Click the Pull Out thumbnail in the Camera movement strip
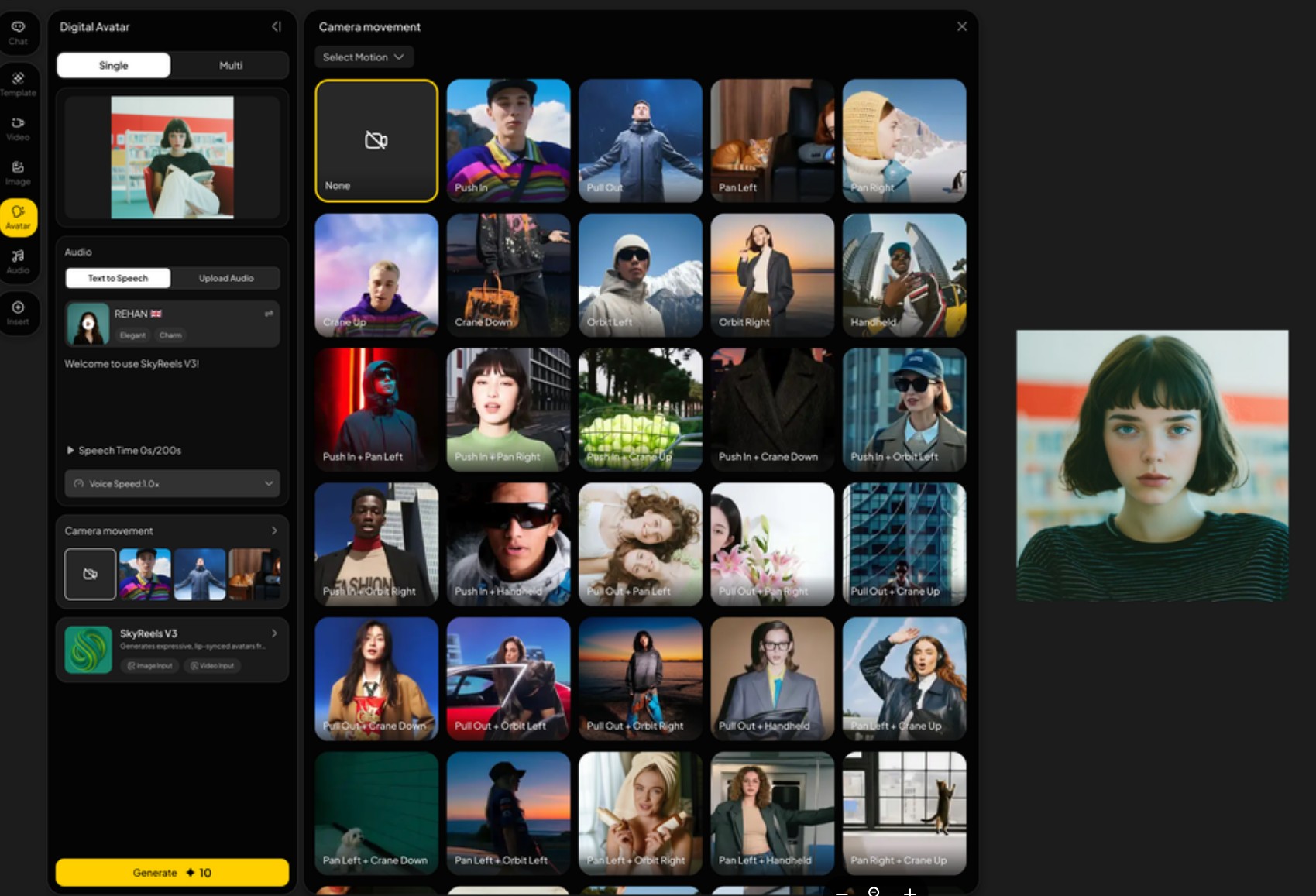 (x=200, y=574)
